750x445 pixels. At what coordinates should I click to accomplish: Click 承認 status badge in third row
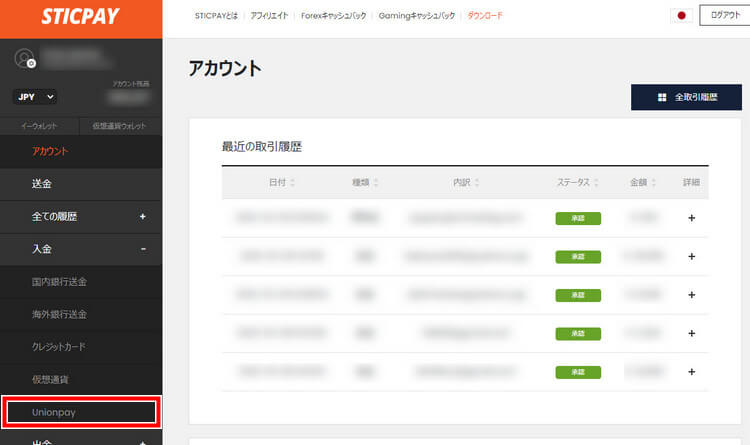click(x=578, y=295)
